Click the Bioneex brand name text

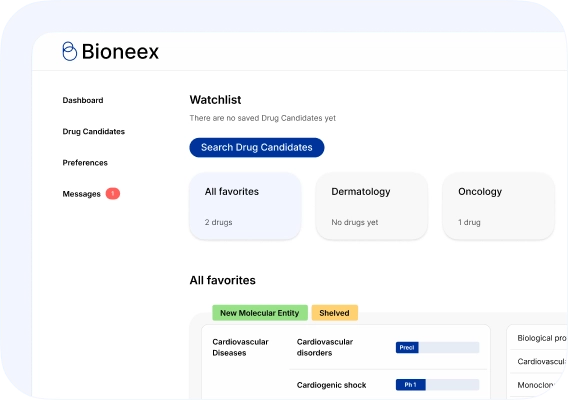tap(120, 51)
